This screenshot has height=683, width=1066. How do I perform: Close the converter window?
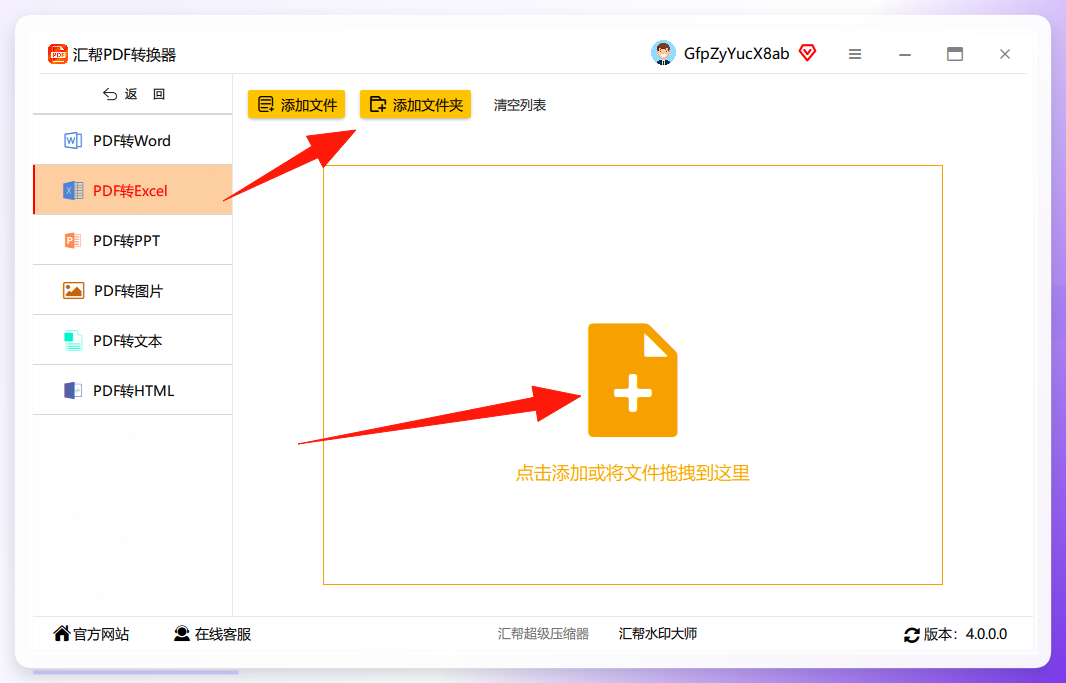point(1005,54)
